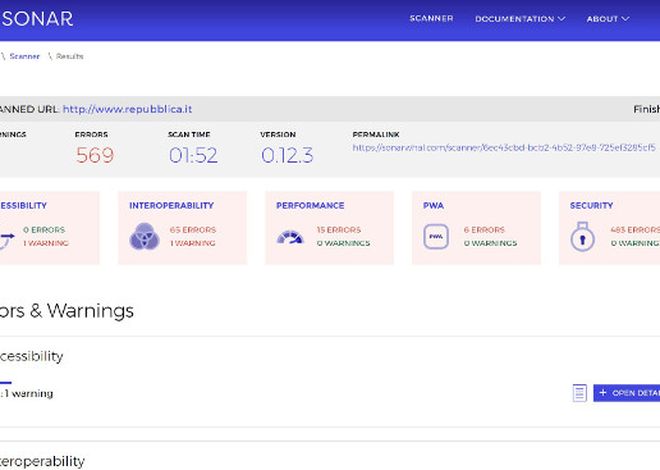Click the 569 errors count

point(95,155)
